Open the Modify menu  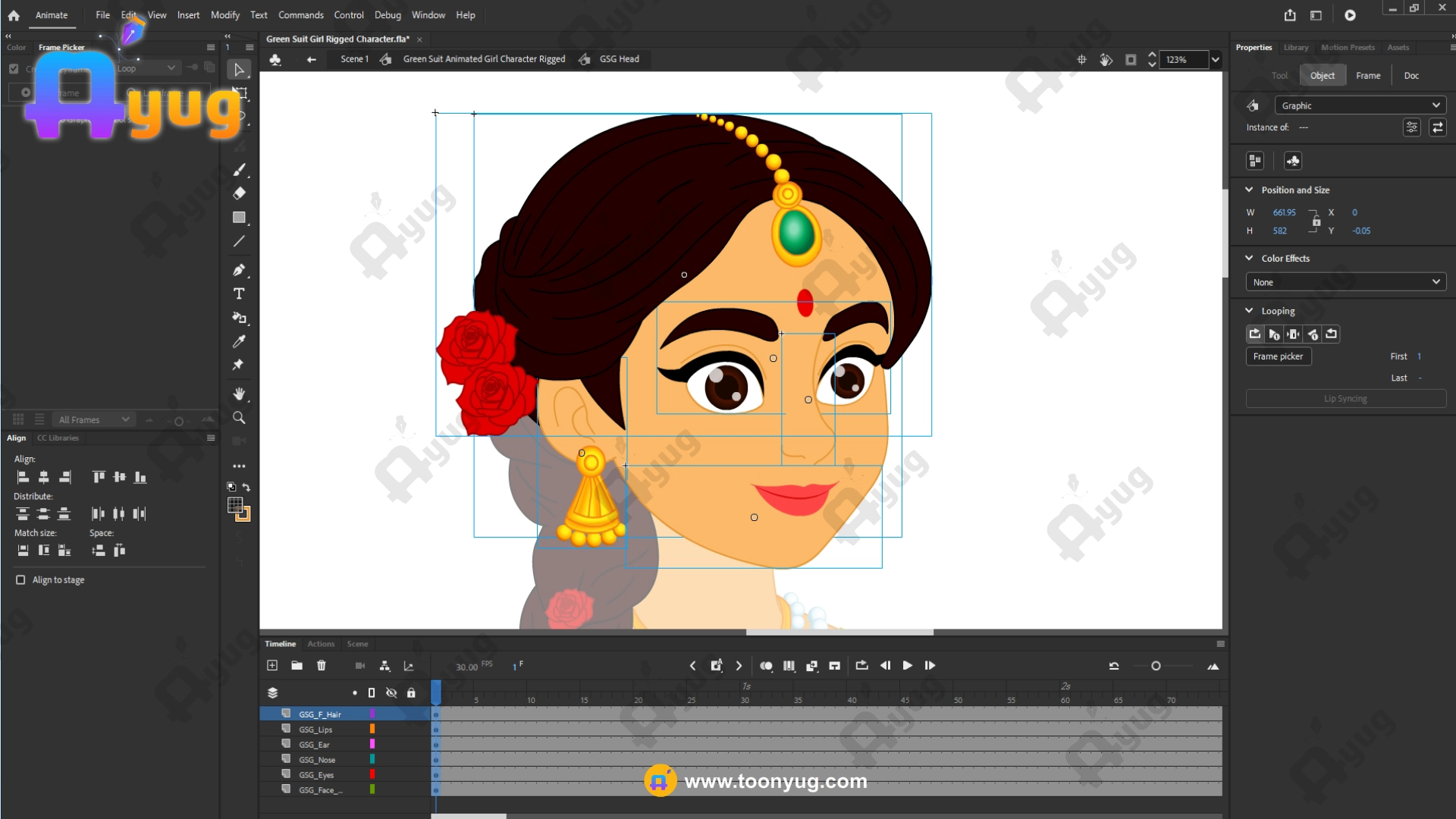pyautogui.click(x=224, y=15)
